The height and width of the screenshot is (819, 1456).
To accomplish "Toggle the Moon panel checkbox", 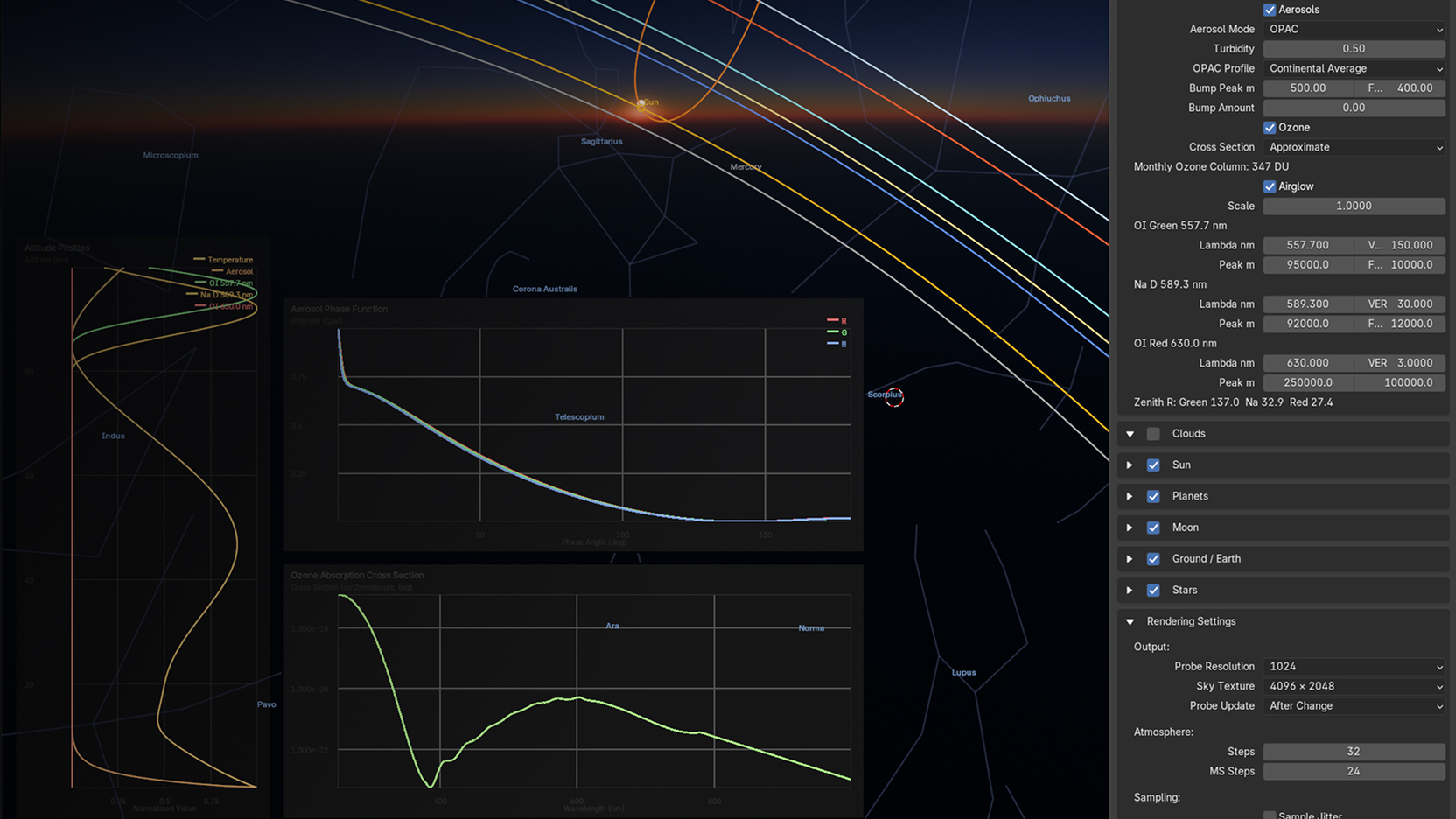I will [x=1153, y=528].
